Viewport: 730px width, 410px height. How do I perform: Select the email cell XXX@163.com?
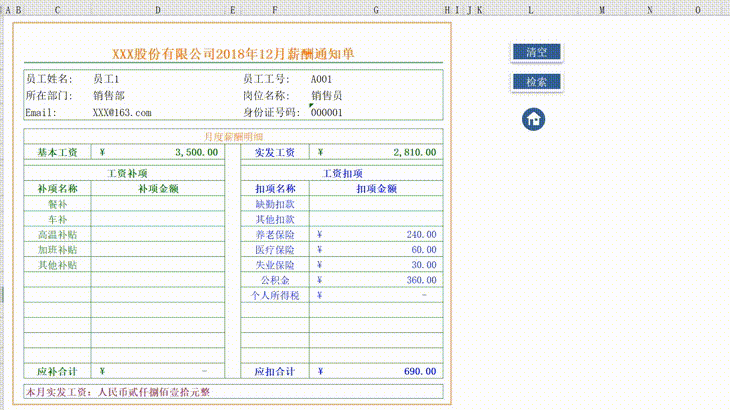click(x=122, y=113)
